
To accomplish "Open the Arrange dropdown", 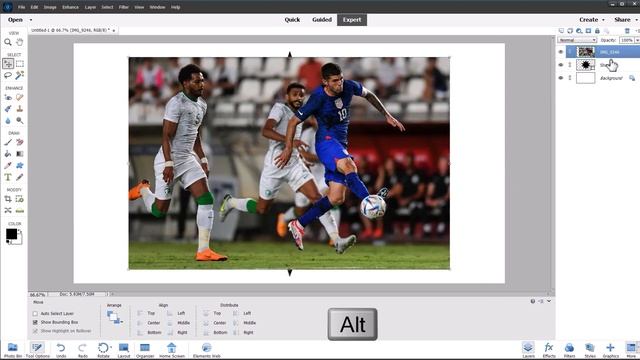I will pyautogui.click(x=115, y=318).
